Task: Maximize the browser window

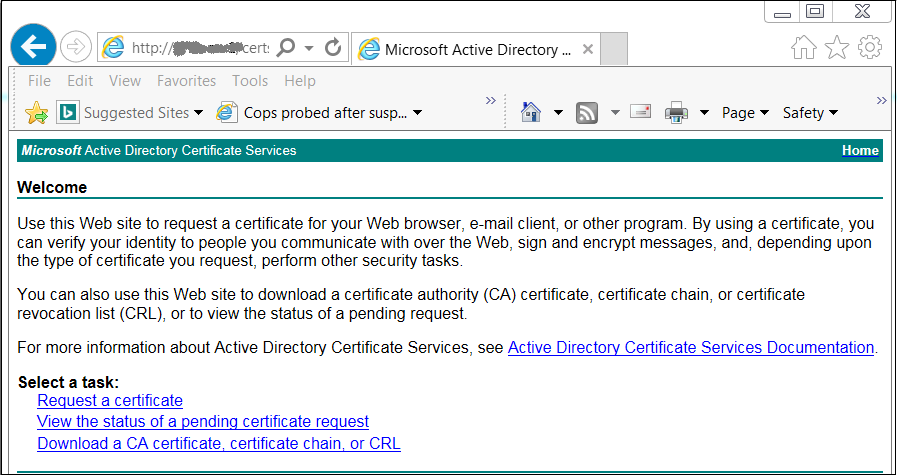Action: (x=815, y=11)
